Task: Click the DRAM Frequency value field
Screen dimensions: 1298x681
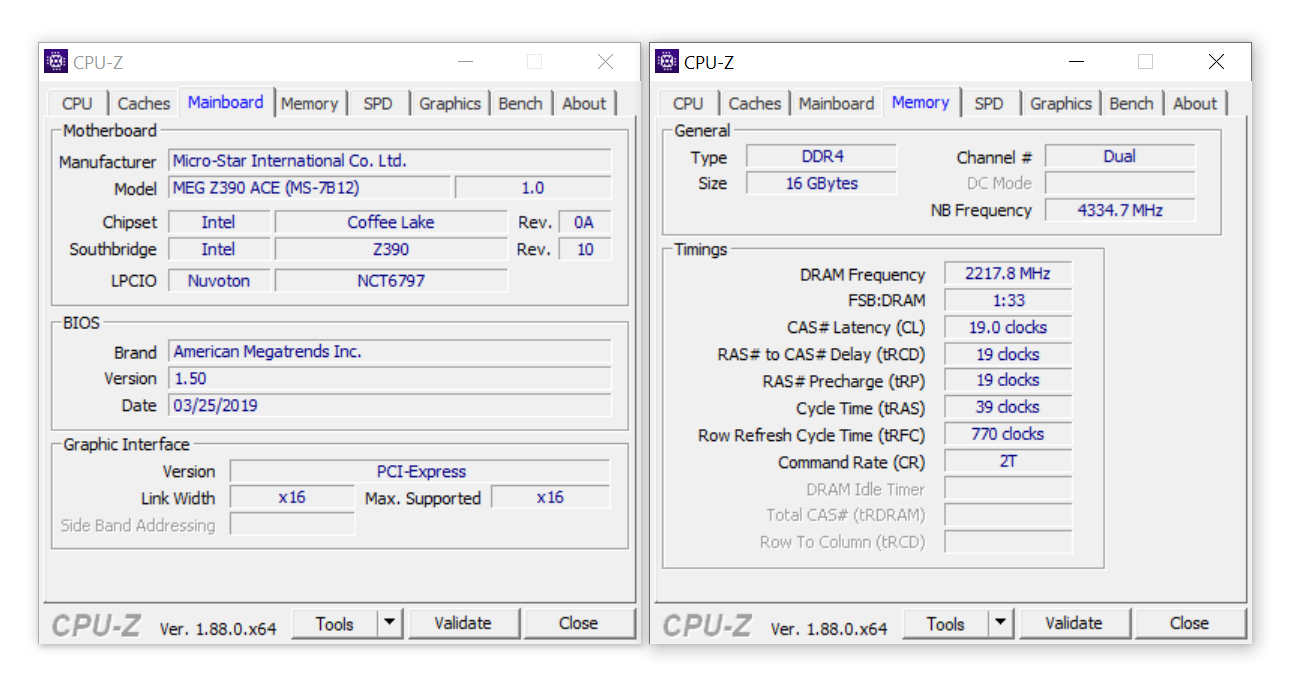Action: [1007, 274]
